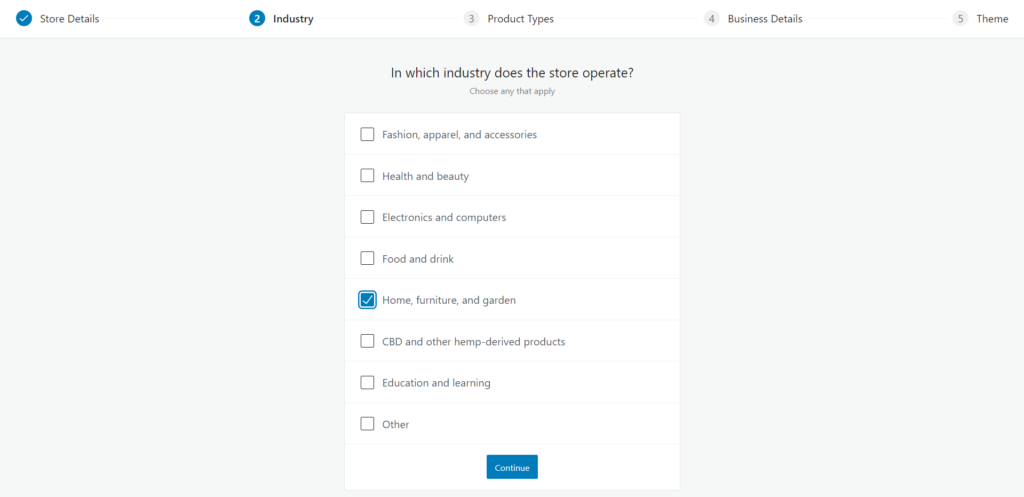The height and width of the screenshot is (497, 1024).
Task: Enable the Food and drink checkbox
Action: click(367, 258)
